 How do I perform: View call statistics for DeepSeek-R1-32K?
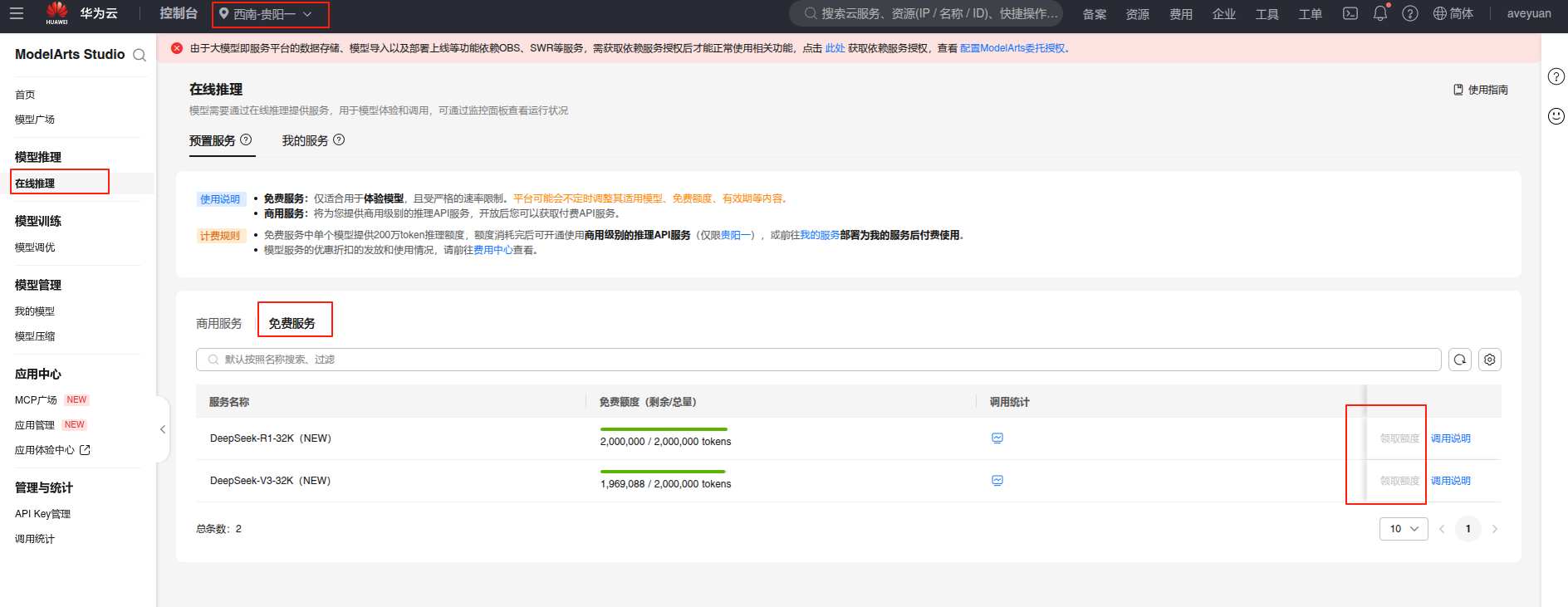pyautogui.click(x=997, y=438)
